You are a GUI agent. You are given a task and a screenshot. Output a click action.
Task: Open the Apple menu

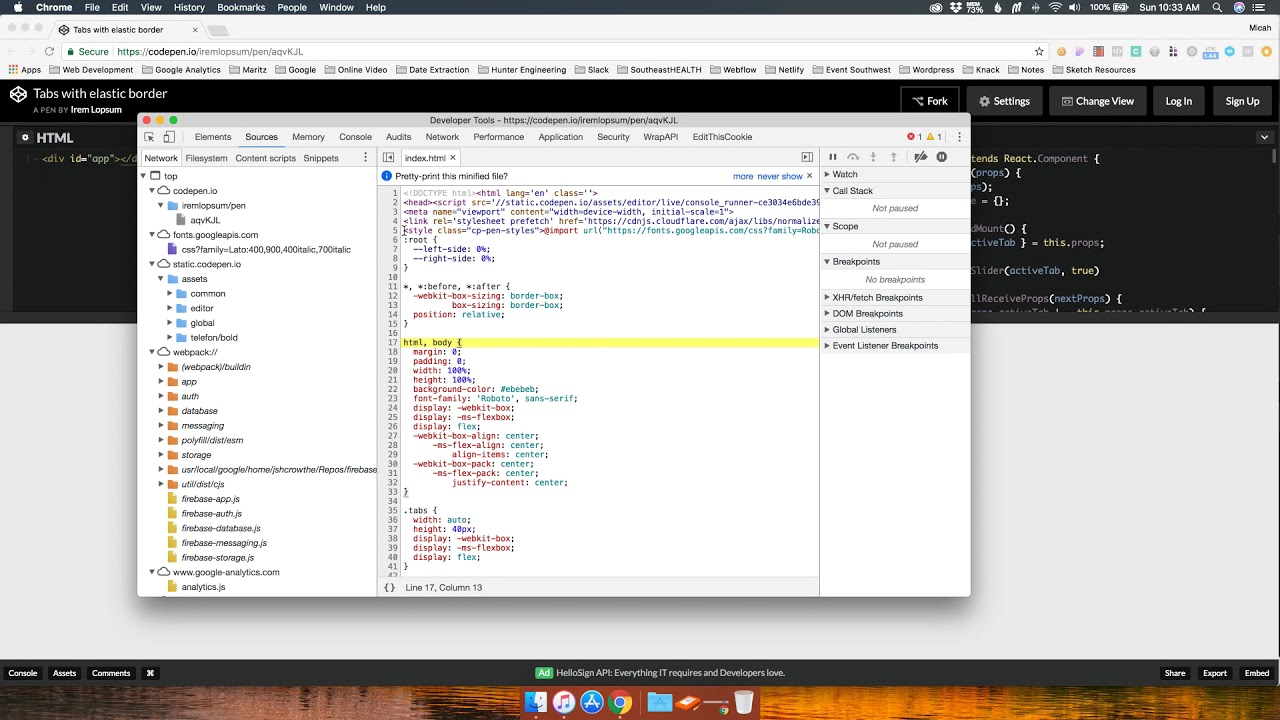click(17, 8)
